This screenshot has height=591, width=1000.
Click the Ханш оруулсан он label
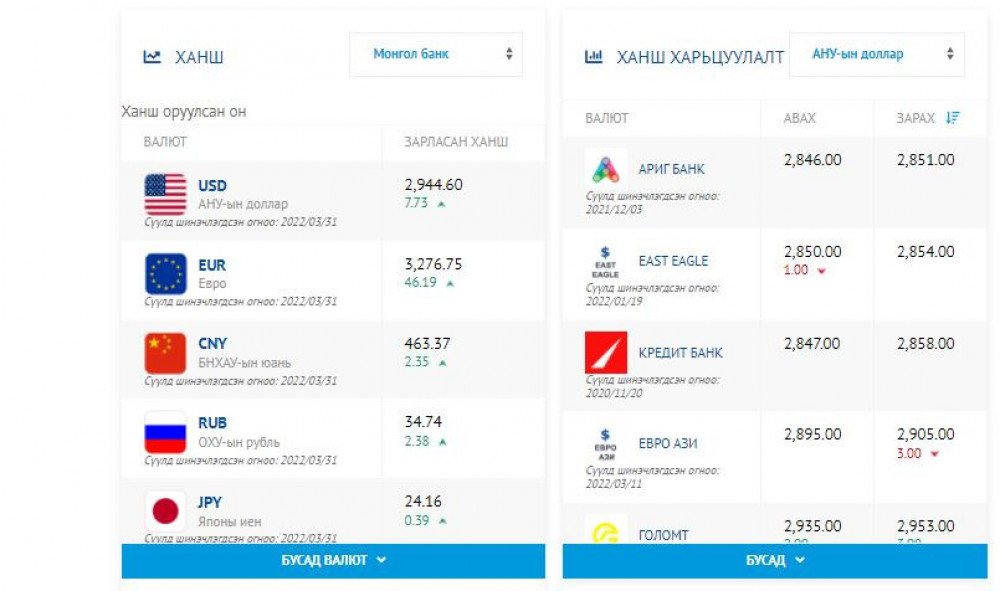coord(184,112)
